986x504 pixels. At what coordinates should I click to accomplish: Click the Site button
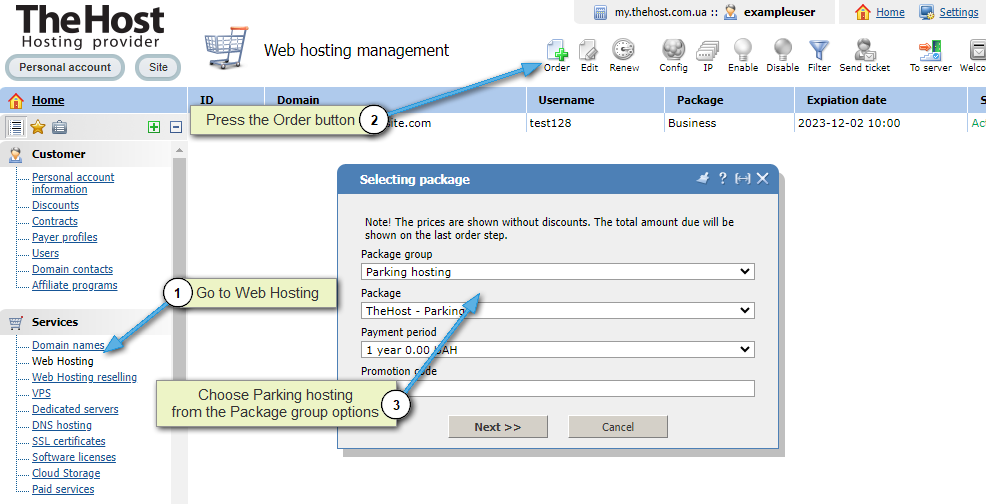pos(158,67)
